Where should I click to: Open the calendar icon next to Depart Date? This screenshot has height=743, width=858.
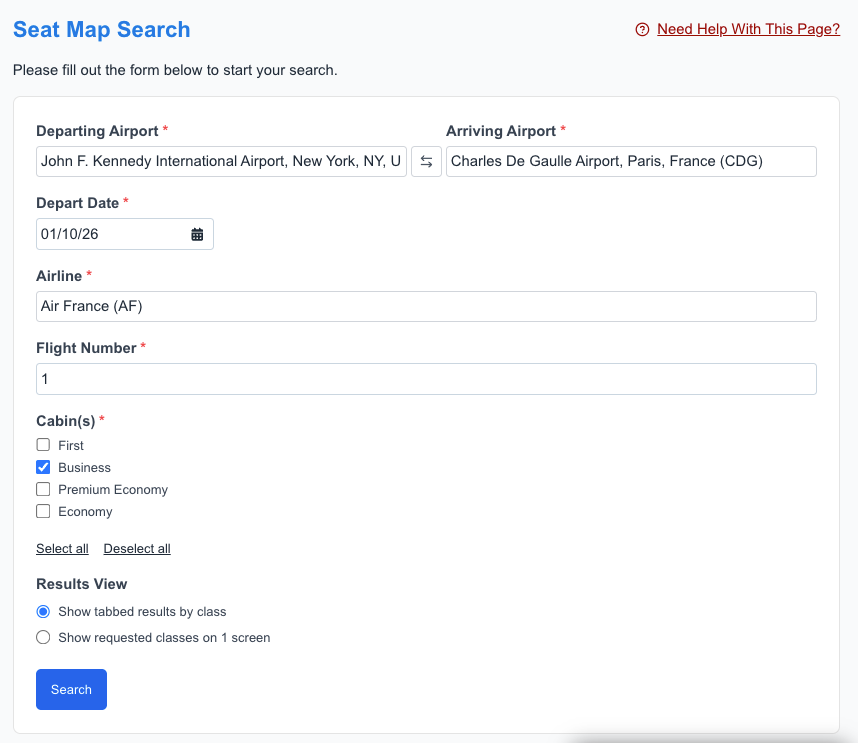click(197, 233)
